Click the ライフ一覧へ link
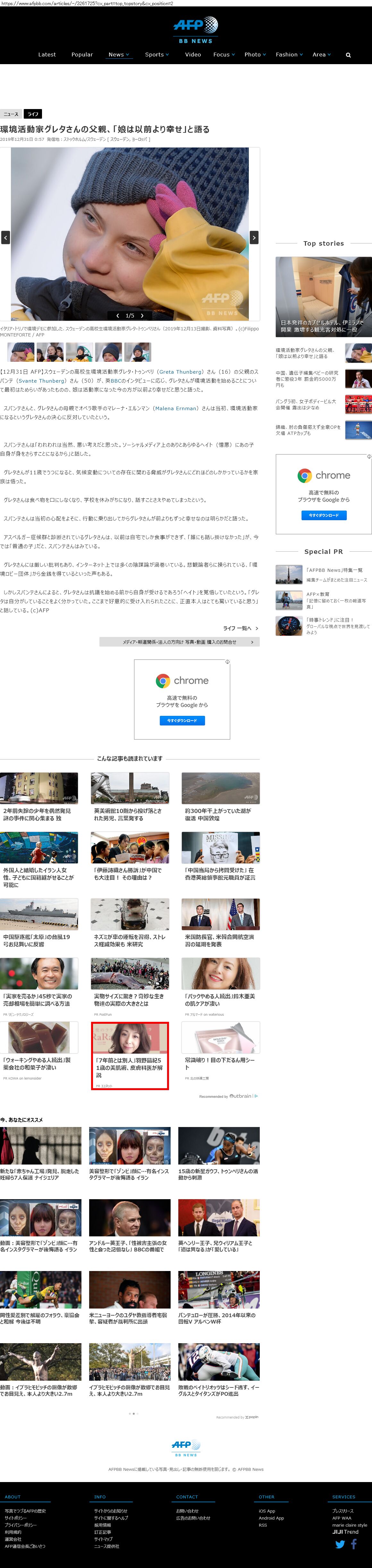 pyautogui.click(x=240, y=628)
